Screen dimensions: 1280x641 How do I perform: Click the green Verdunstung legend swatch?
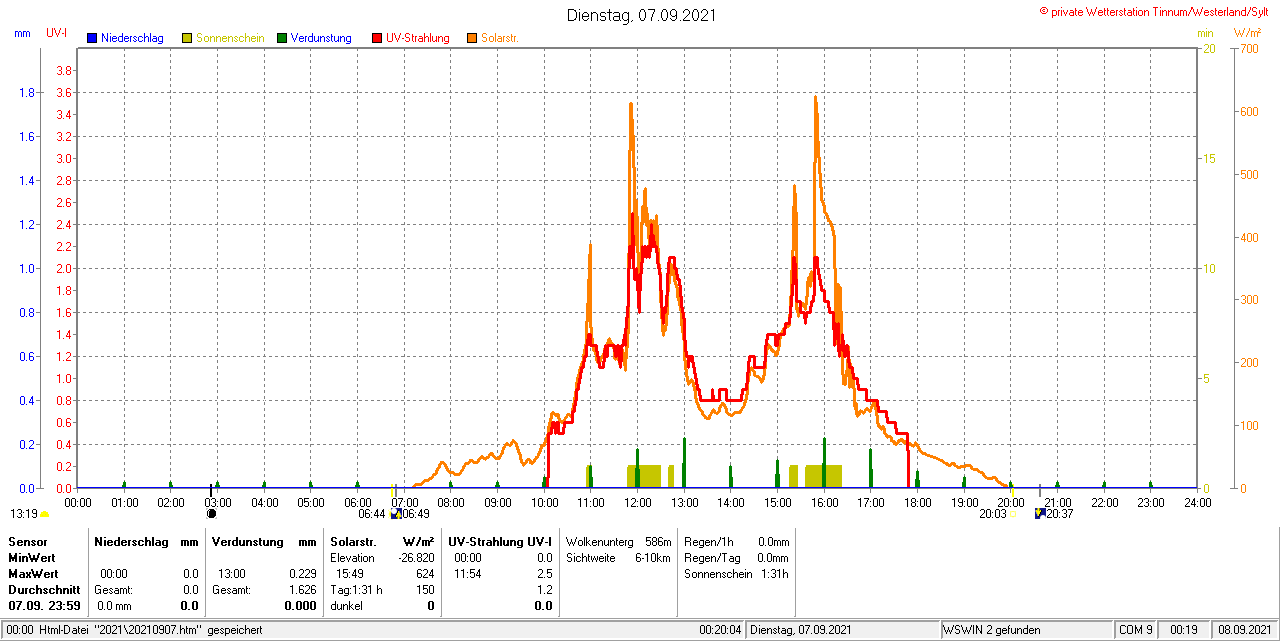282,38
